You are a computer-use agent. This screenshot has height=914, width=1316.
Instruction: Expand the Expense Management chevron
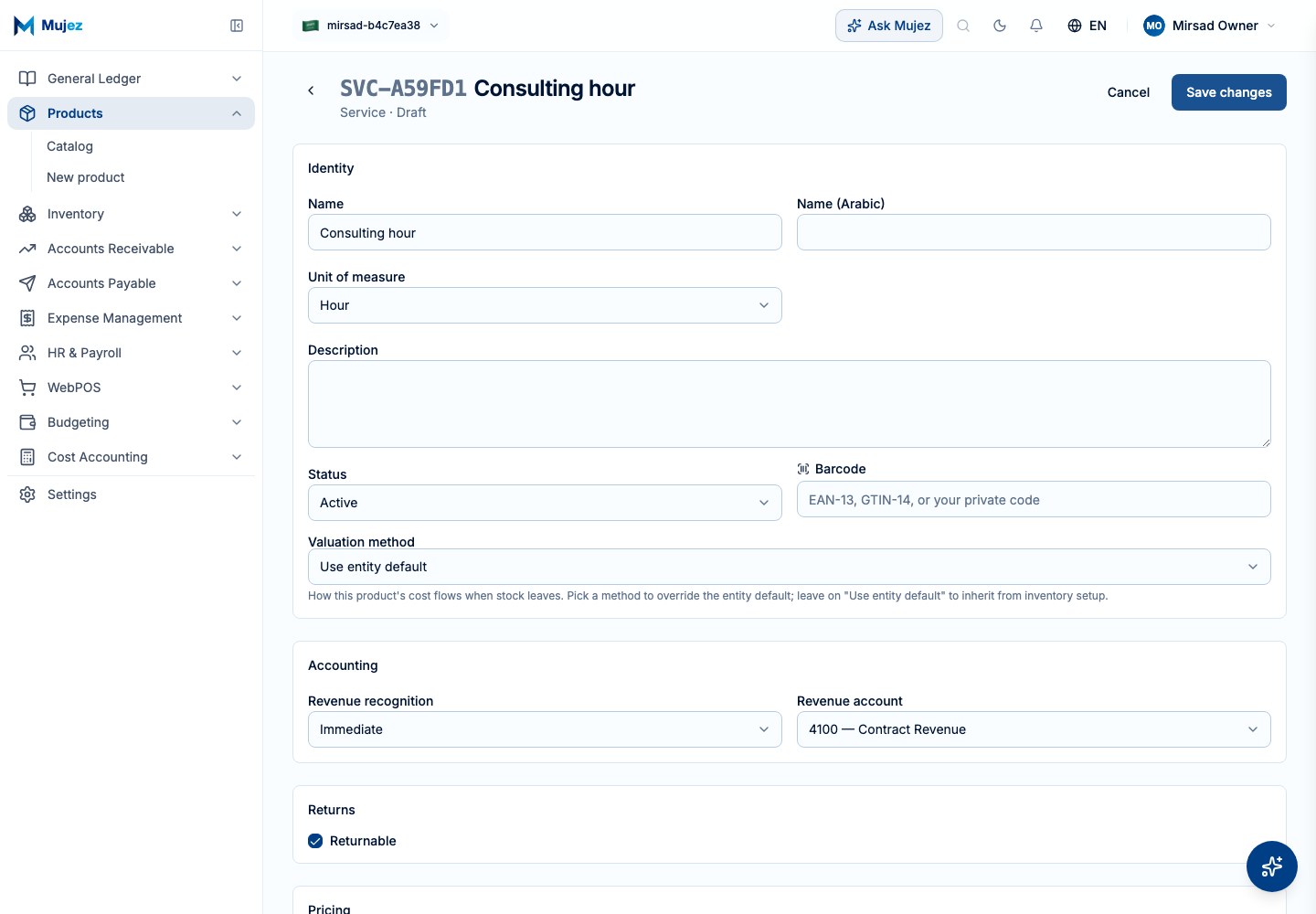click(237, 318)
